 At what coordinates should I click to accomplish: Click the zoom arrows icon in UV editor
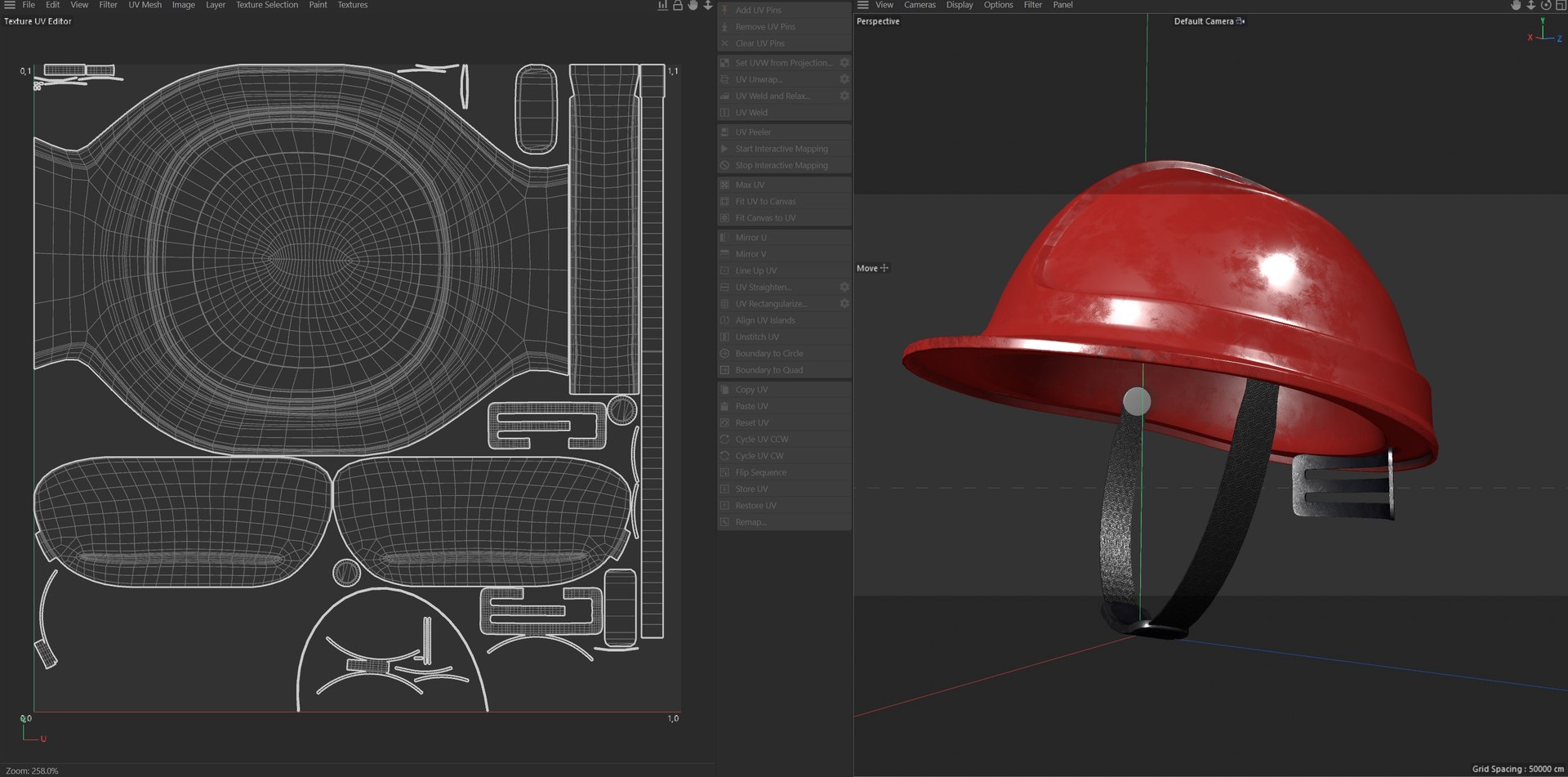(x=708, y=5)
